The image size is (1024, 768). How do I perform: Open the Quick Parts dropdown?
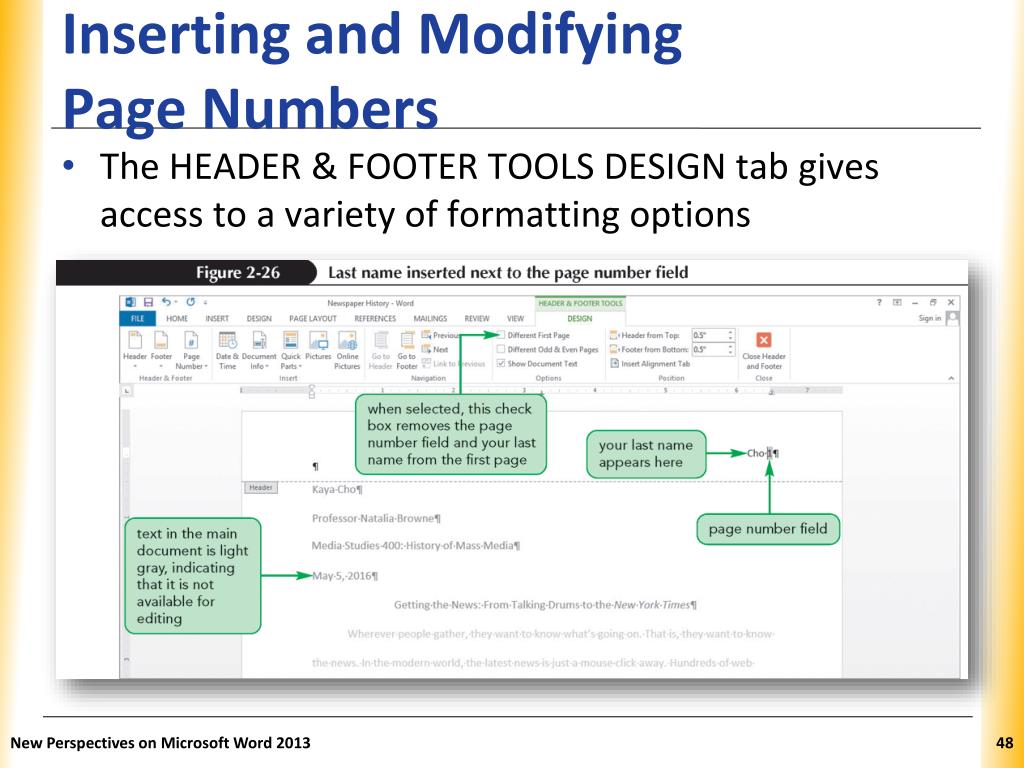pyautogui.click(x=291, y=351)
